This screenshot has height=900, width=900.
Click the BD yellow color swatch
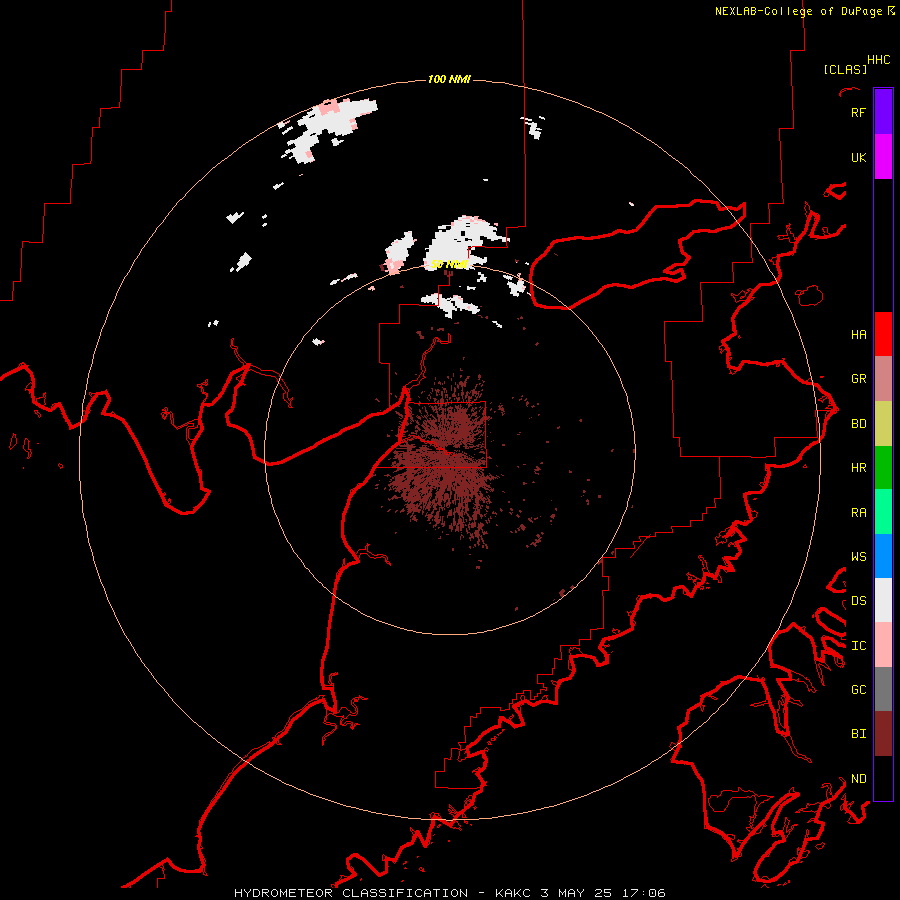point(883,424)
